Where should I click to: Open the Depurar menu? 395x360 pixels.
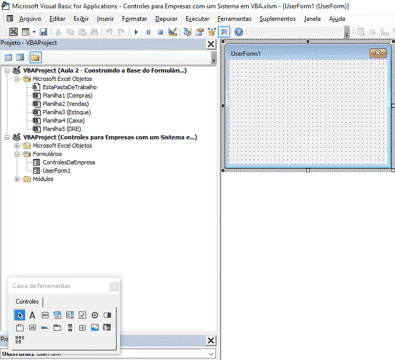point(166,19)
